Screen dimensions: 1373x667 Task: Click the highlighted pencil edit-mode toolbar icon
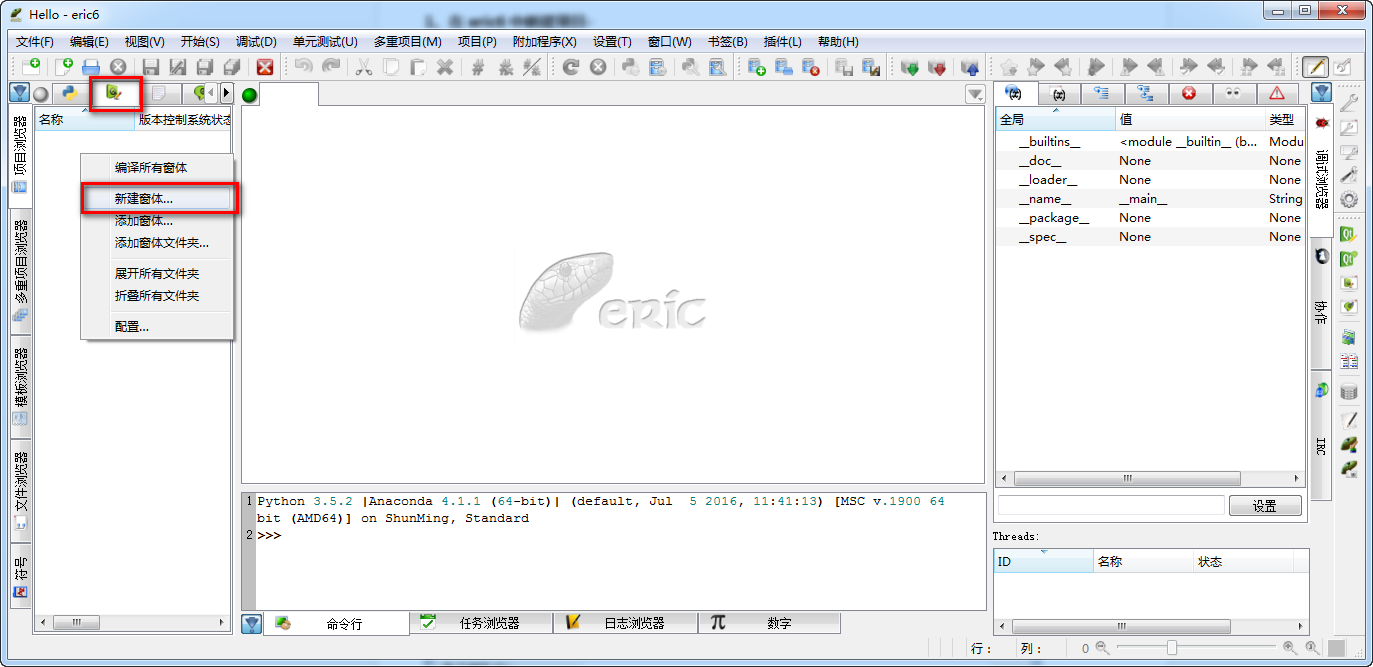1315,67
